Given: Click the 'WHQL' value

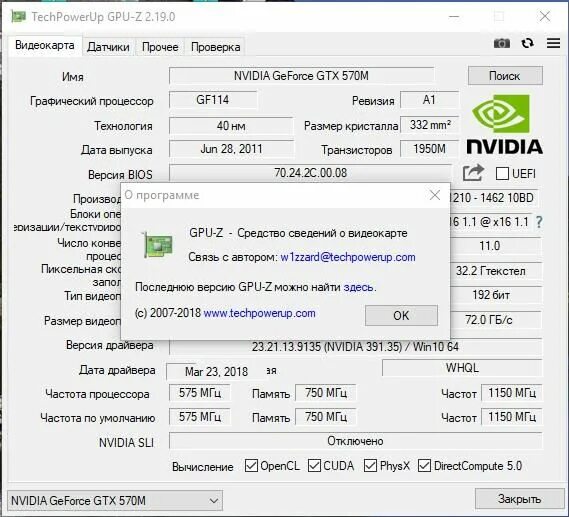Looking at the screenshot, I should (x=462, y=368).
